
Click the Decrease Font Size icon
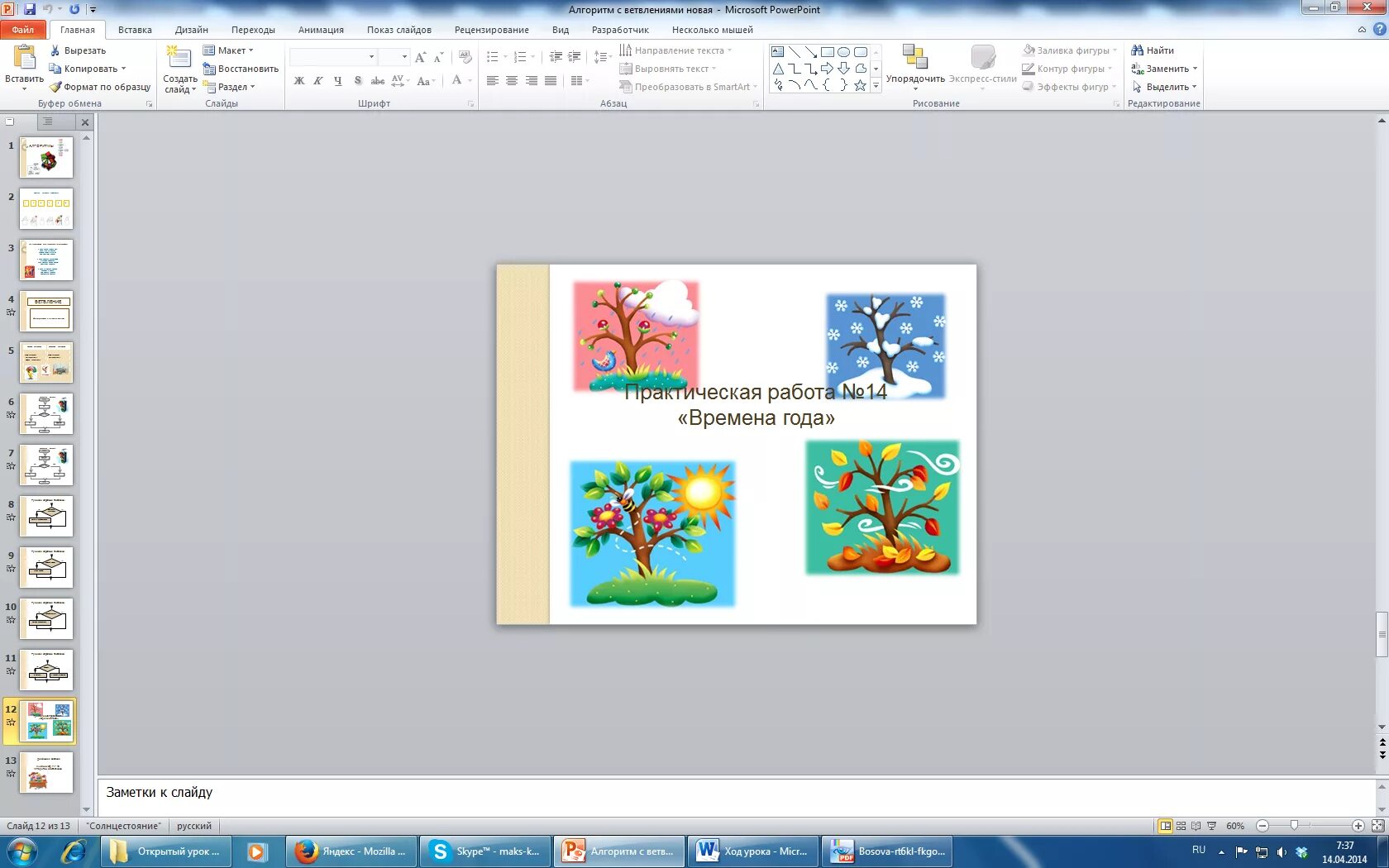[438, 57]
